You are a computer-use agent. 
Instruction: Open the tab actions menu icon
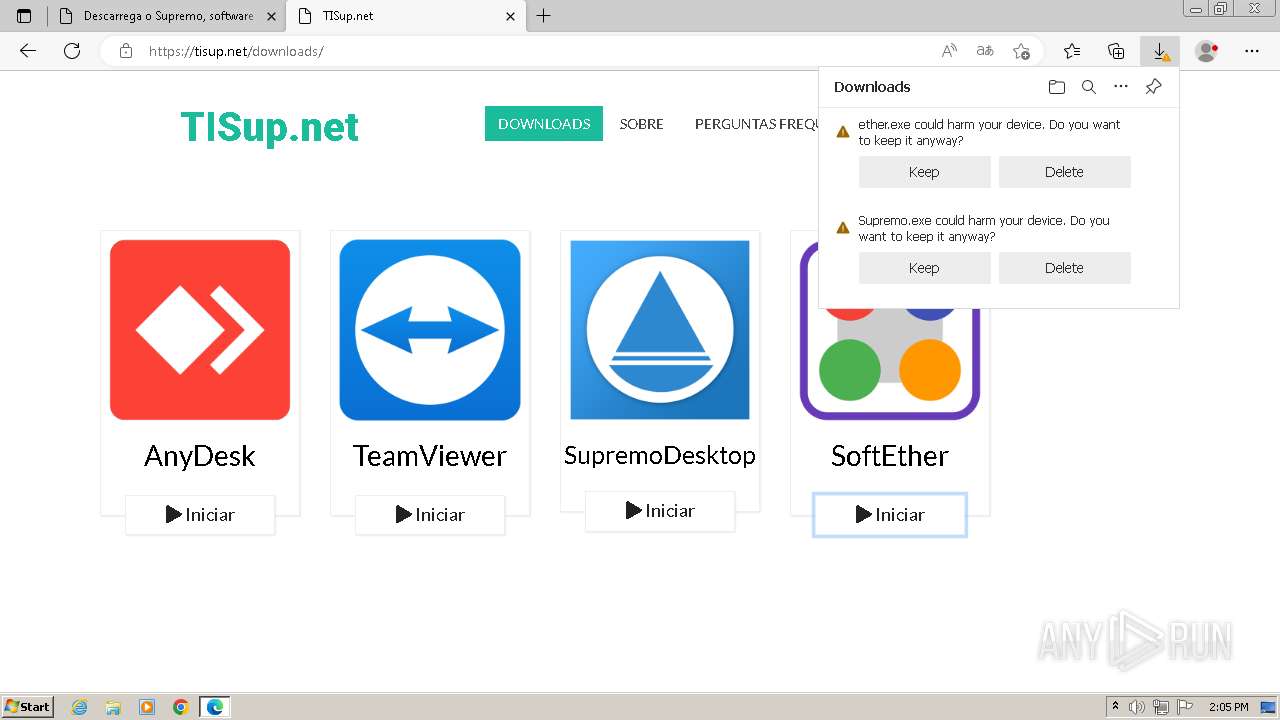coord(24,16)
